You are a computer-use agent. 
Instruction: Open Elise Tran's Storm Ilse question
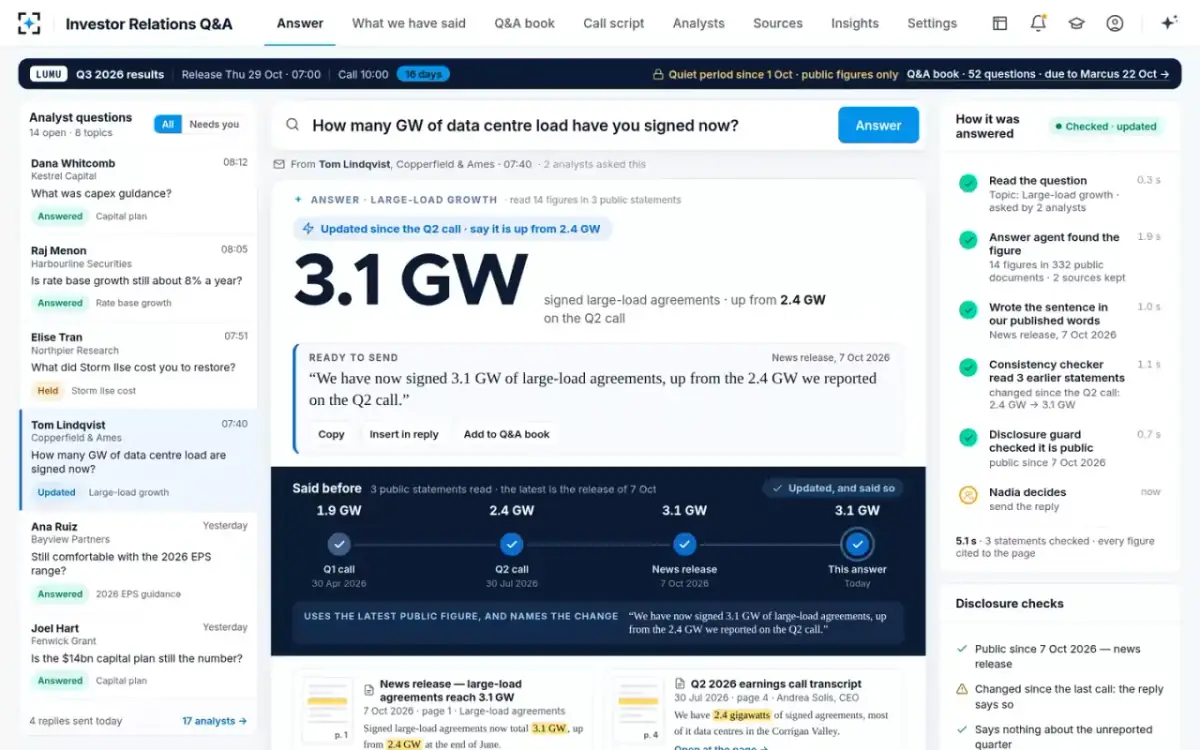[x=138, y=363]
